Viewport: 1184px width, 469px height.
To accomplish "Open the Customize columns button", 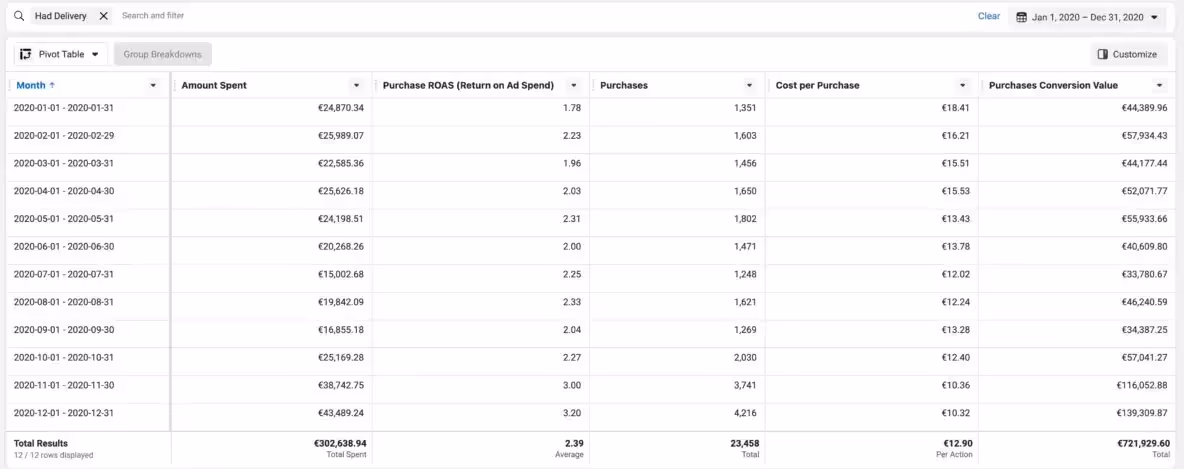I will tap(1128, 54).
